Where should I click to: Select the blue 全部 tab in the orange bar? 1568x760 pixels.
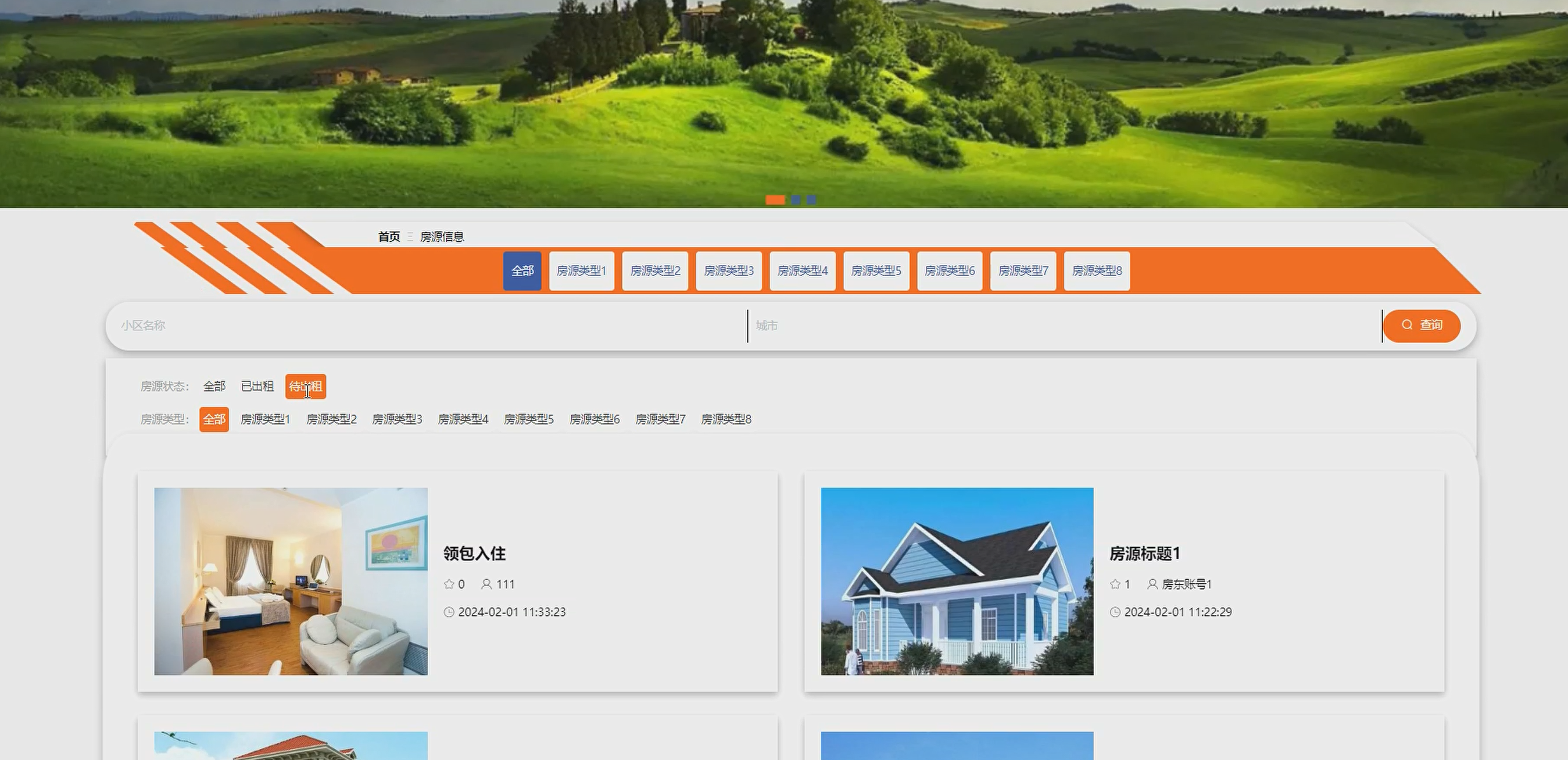pyautogui.click(x=522, y=271)
